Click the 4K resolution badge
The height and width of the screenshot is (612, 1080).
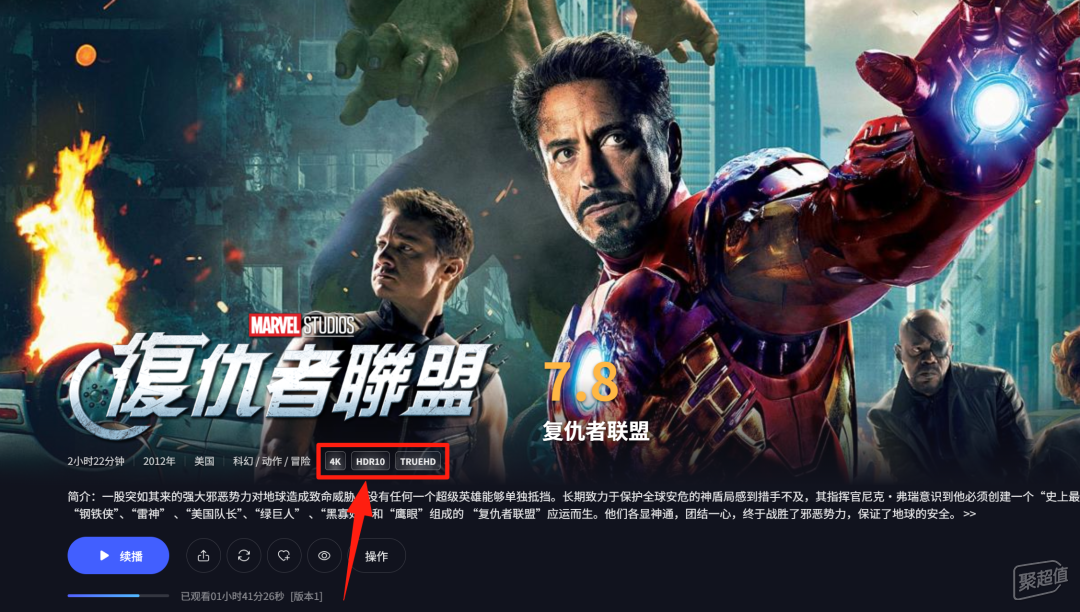[x=335, y=461]
